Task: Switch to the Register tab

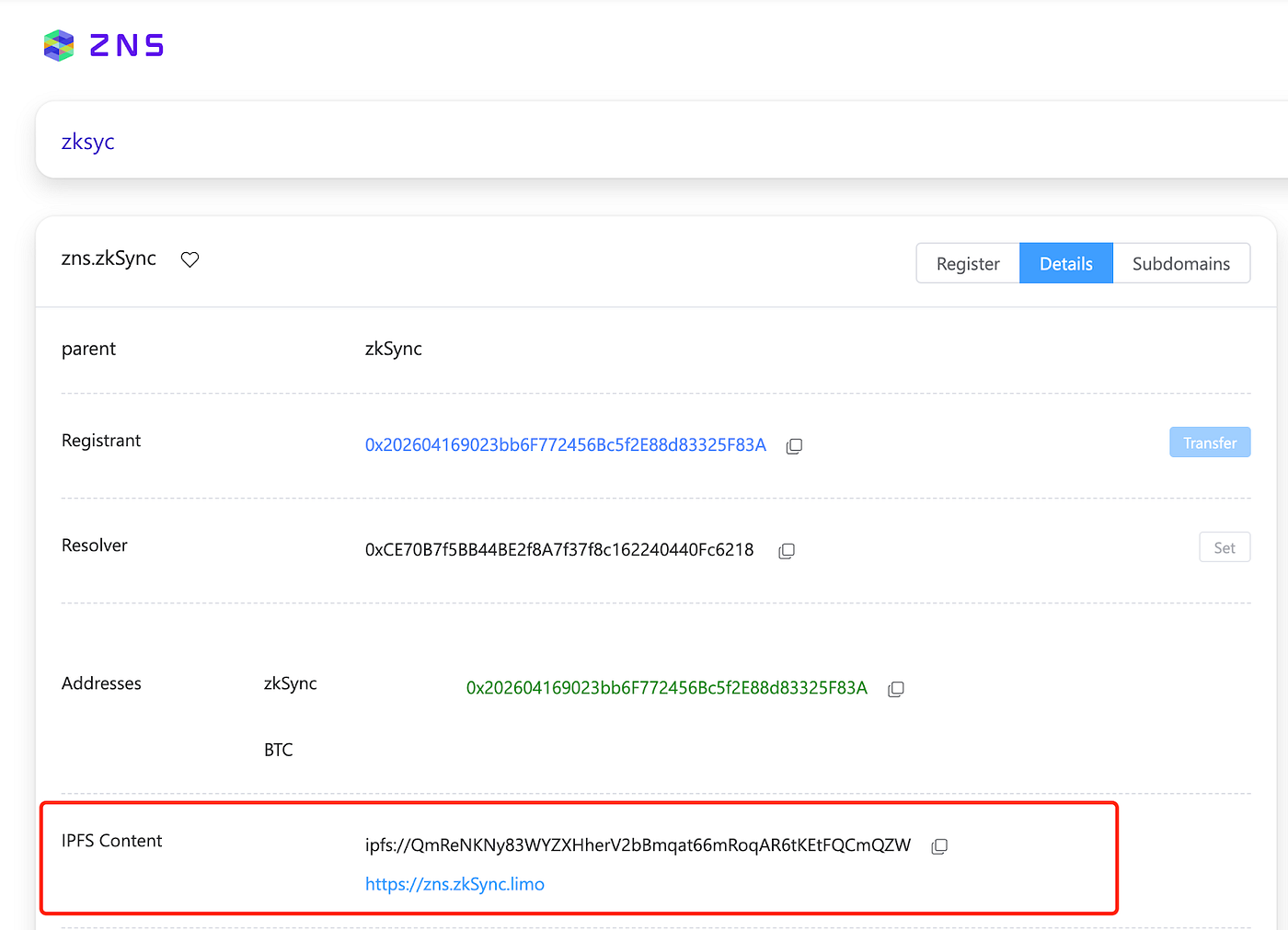Action: coord(968,263)
